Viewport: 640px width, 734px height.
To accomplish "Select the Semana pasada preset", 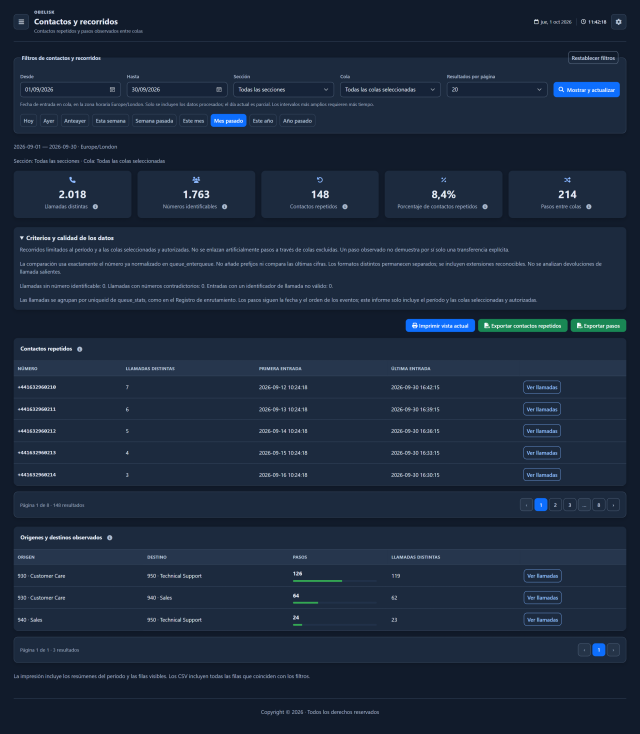I will (154, 121).
